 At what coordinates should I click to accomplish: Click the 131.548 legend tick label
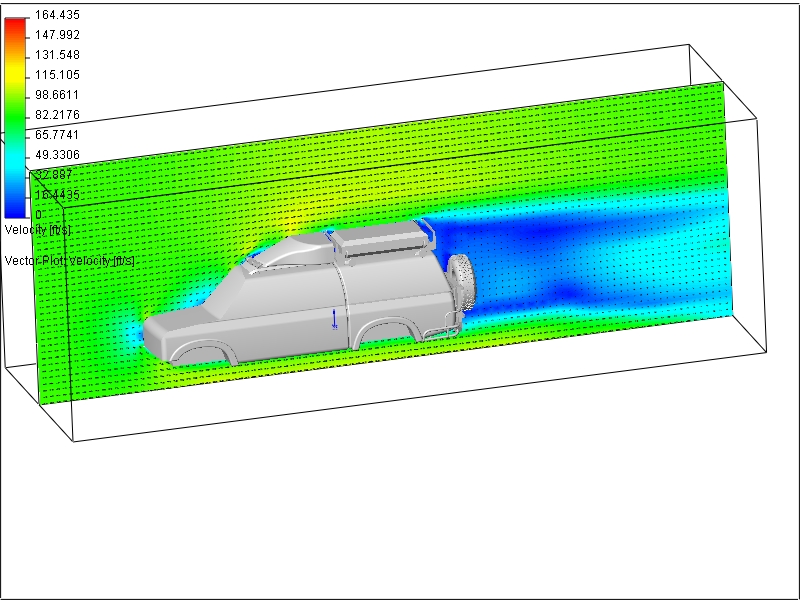(58, 55)
